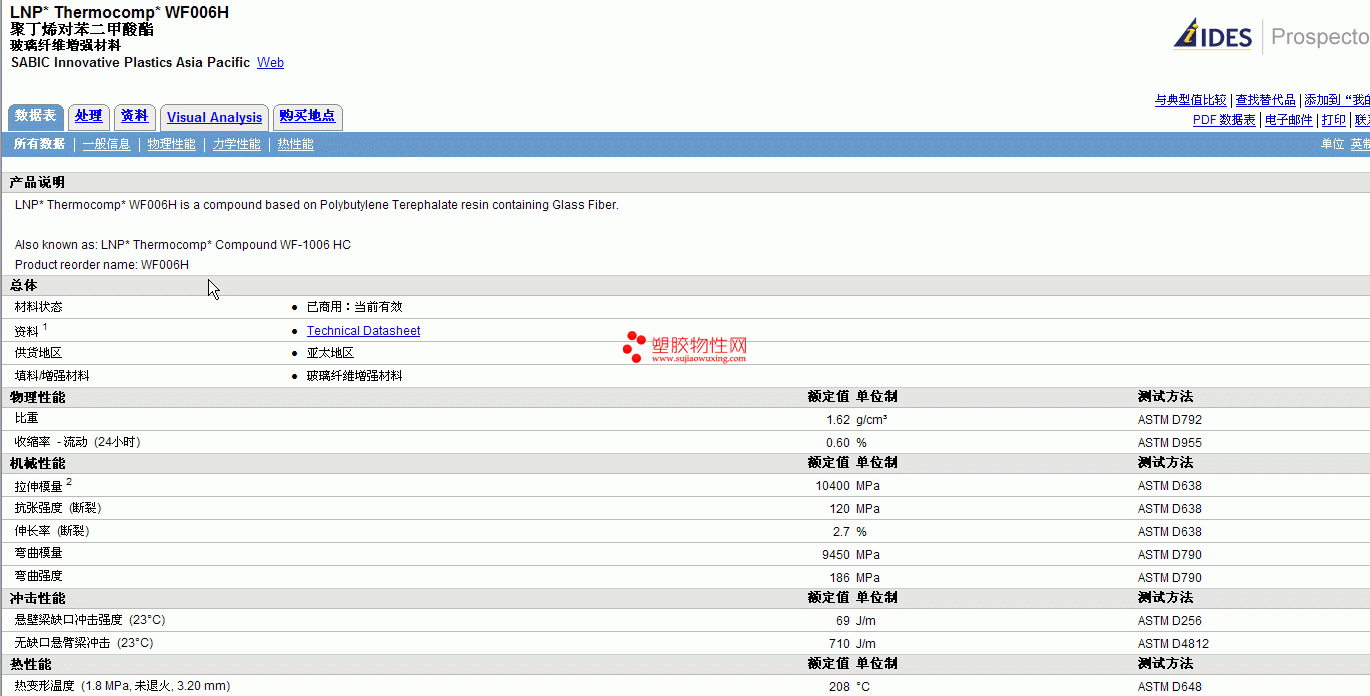The width and height of the screenshot is (1370, 696).
Task: Click the 伸长率 (断裂) label
Action: [52, 531]
